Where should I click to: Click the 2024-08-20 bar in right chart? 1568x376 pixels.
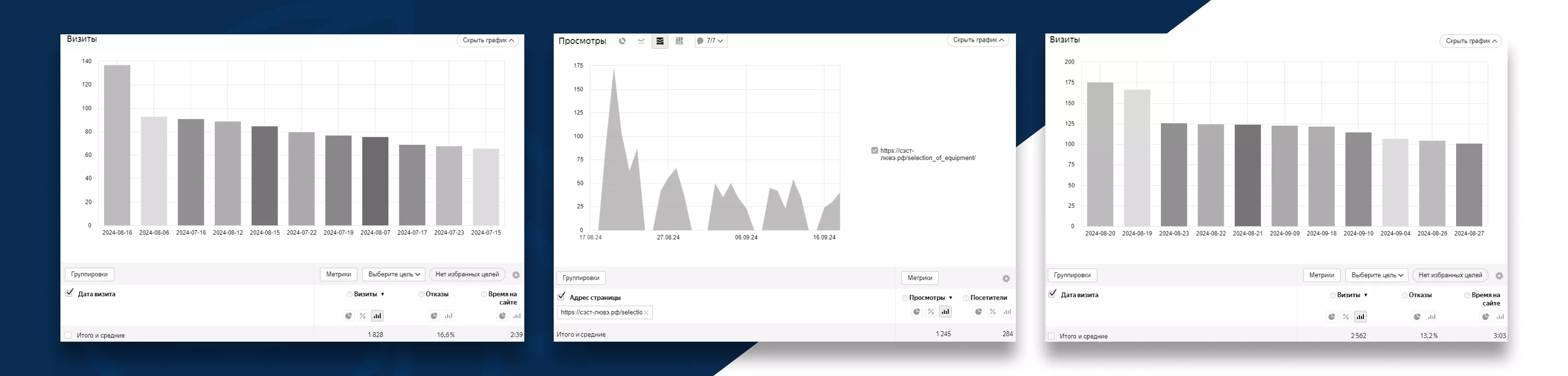click(x=1100, y=154)
